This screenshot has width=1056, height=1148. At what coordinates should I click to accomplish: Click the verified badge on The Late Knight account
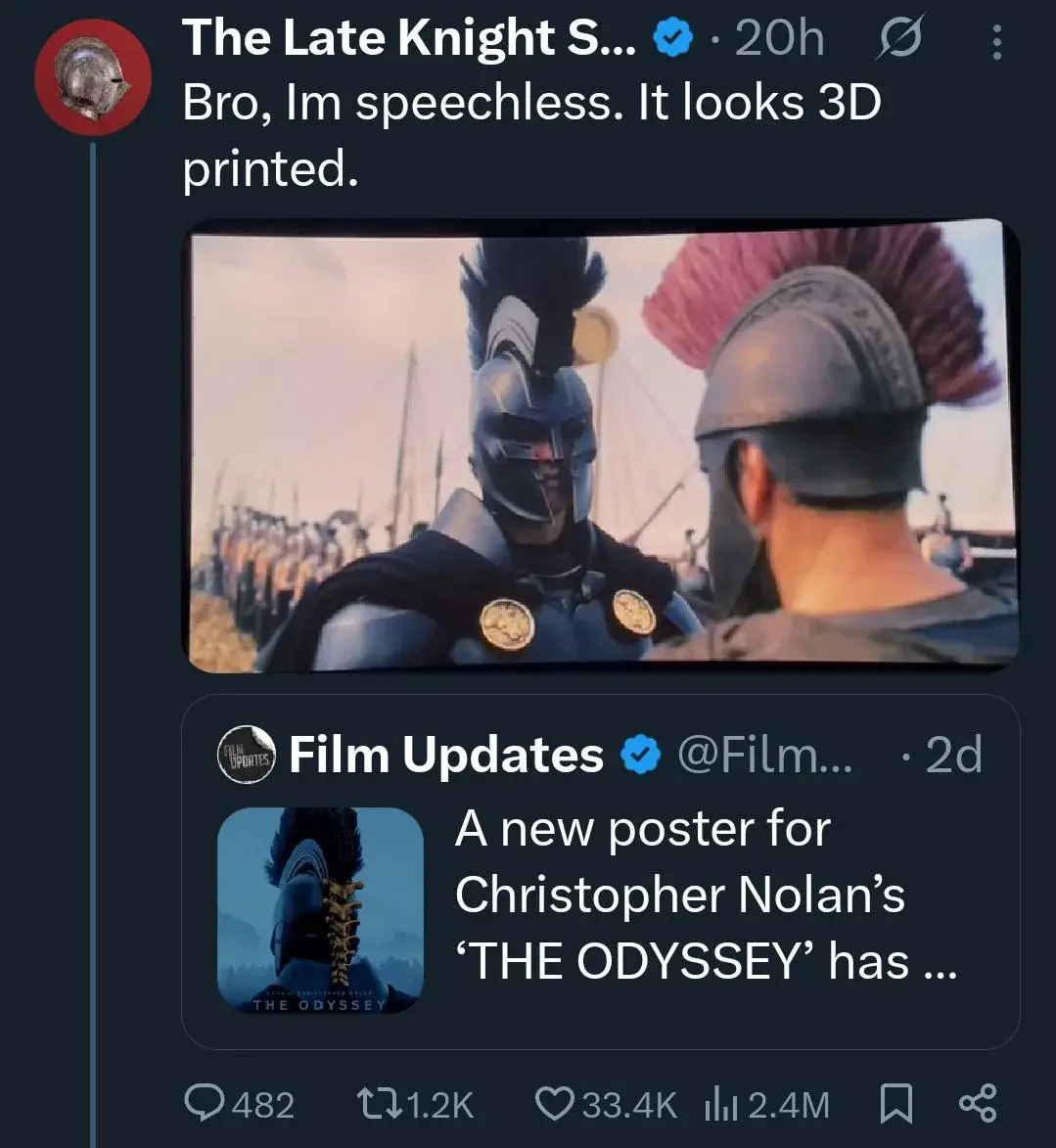(x=670, y=37)
